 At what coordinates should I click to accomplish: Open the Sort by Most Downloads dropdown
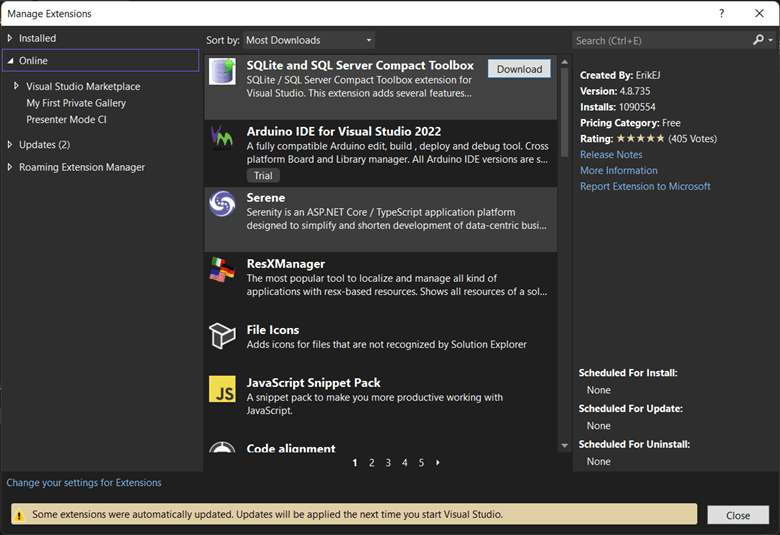click(x=309, y=40)
